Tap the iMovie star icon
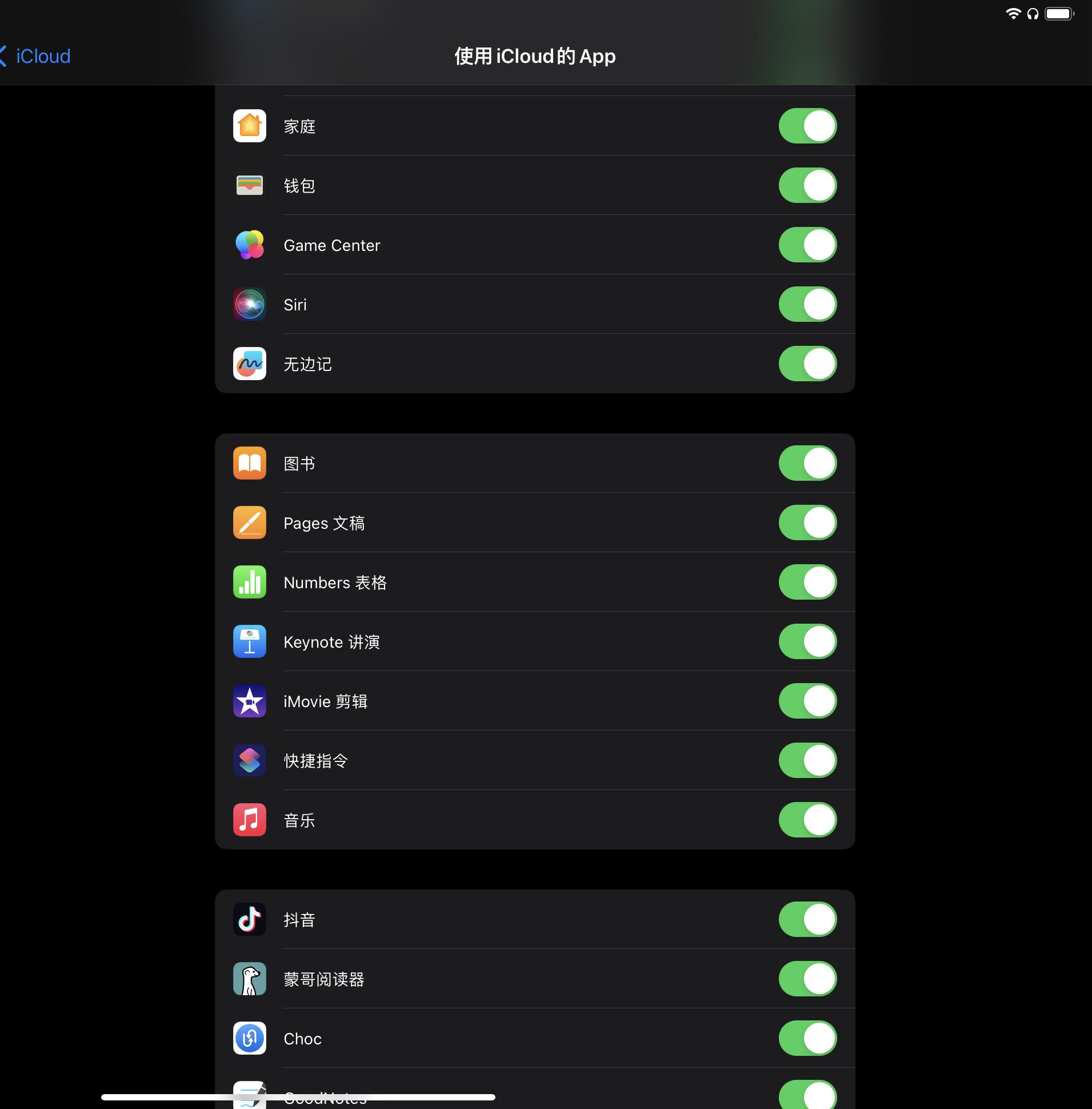 [250, 701]
